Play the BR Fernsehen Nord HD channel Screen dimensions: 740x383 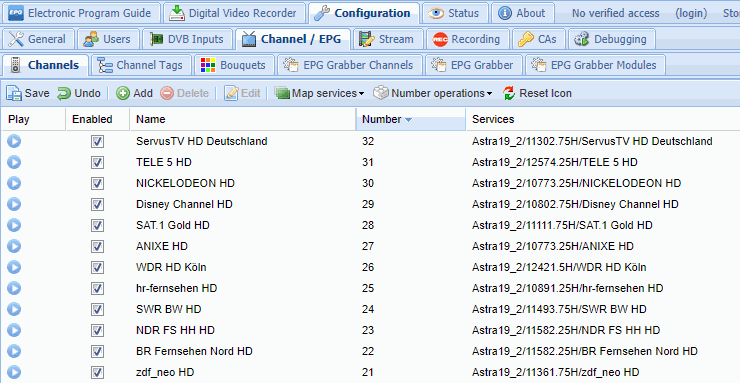14,351
